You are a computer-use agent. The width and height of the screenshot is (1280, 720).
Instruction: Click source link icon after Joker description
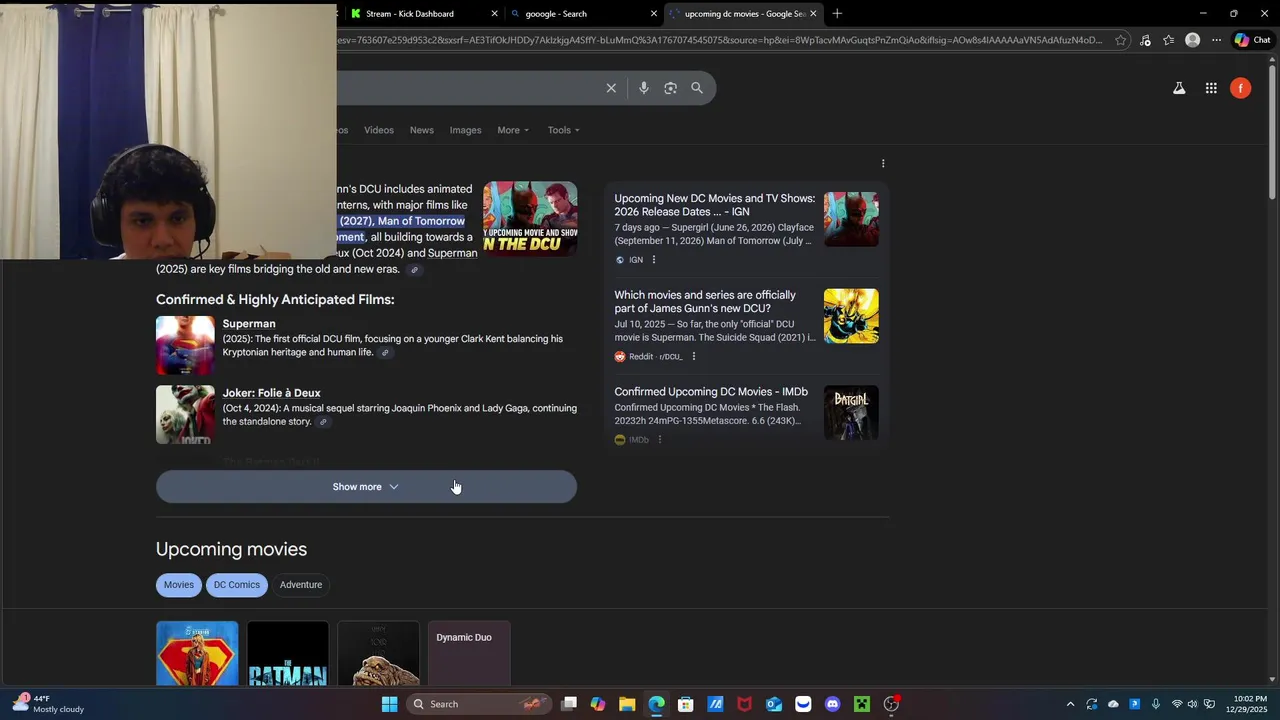323,422
